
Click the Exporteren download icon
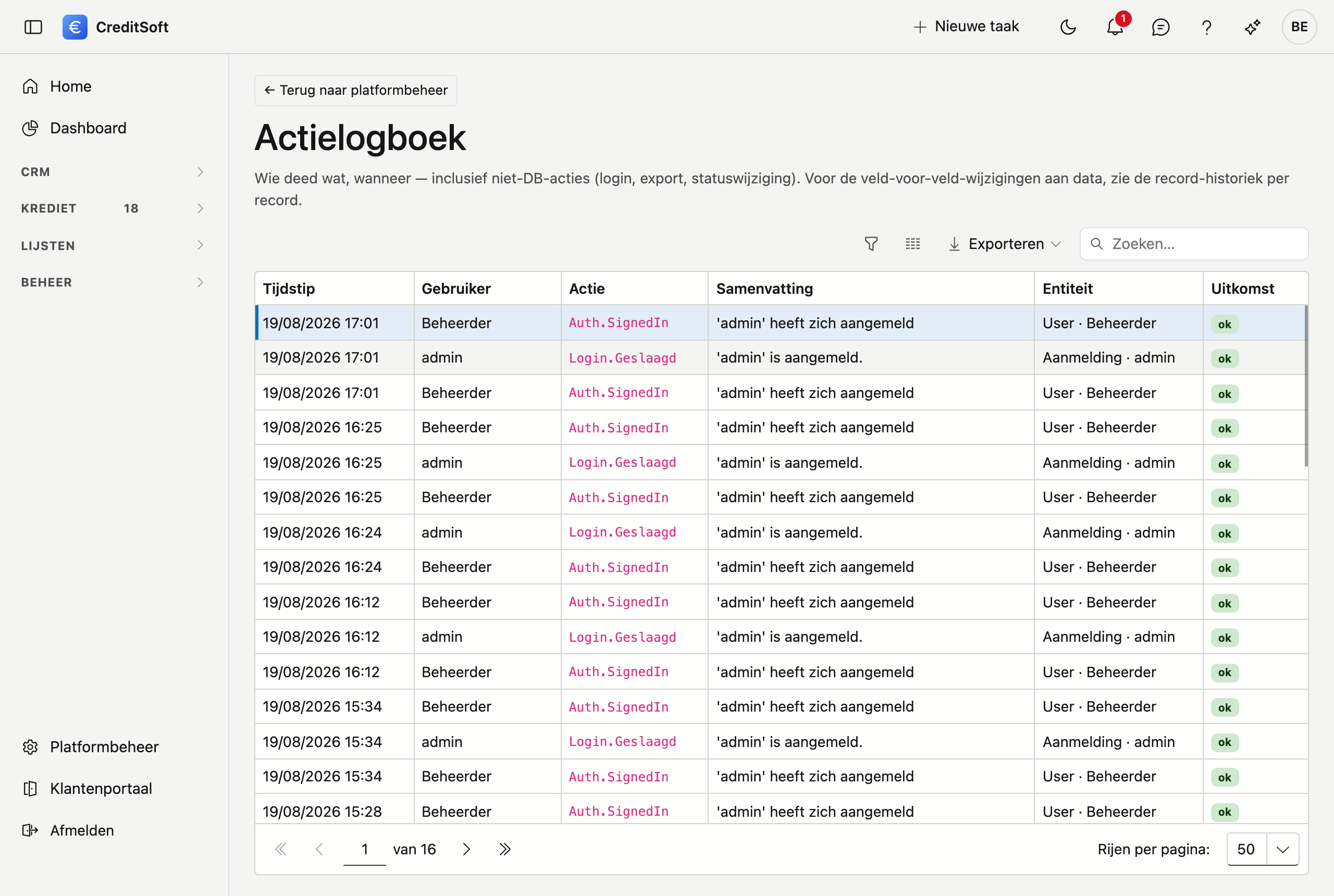[x=954, y=244]
